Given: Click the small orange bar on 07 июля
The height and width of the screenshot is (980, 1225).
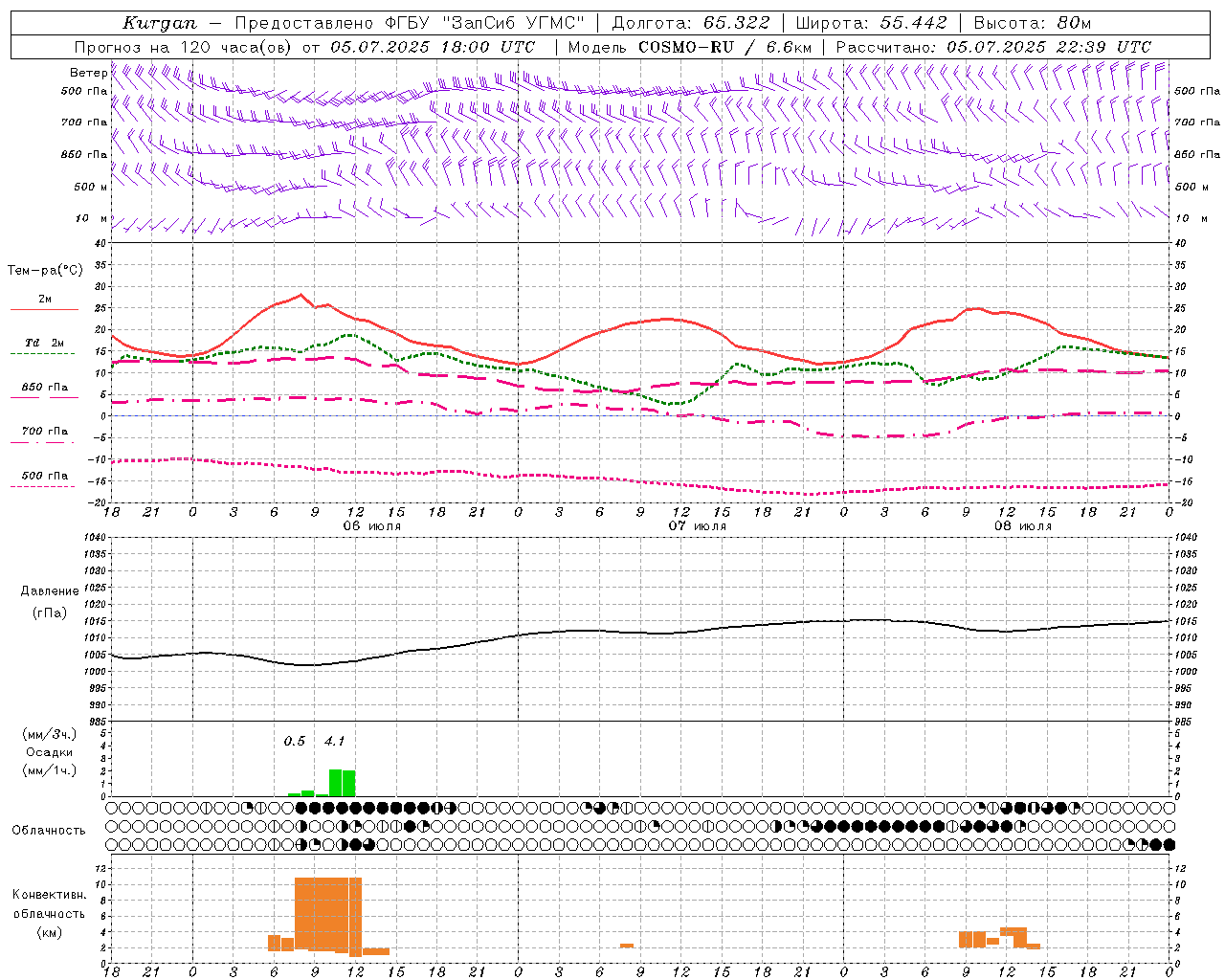Looking at the screenshot, I should 627,946.
